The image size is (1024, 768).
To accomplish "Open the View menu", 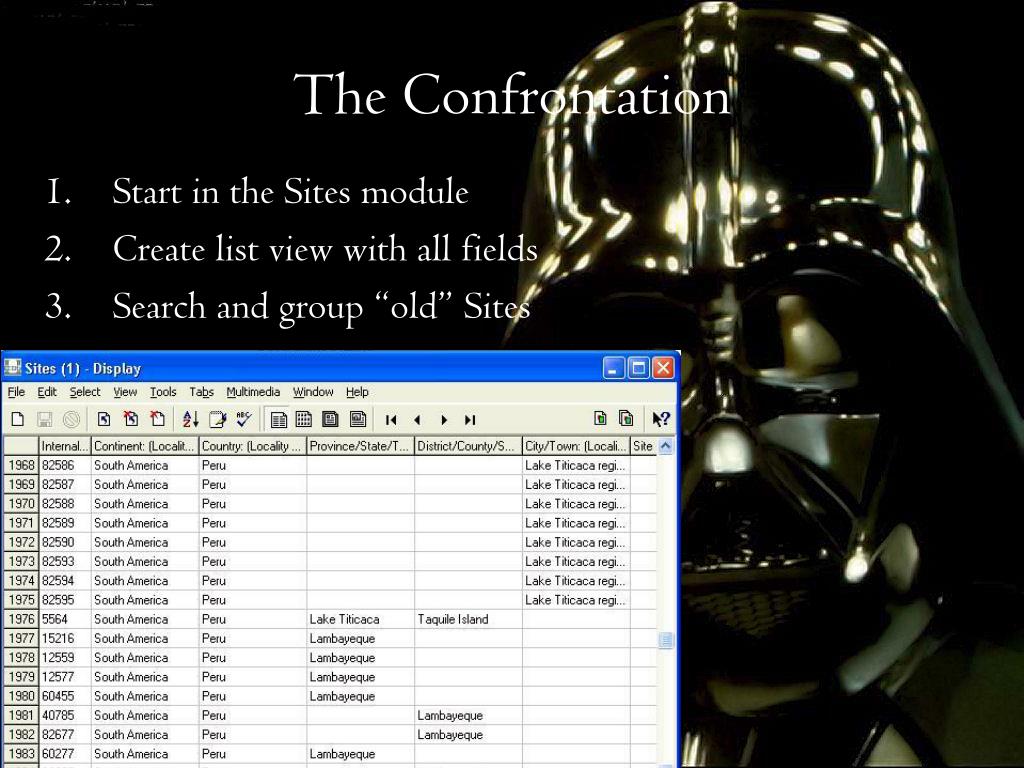I will point(125,392).
